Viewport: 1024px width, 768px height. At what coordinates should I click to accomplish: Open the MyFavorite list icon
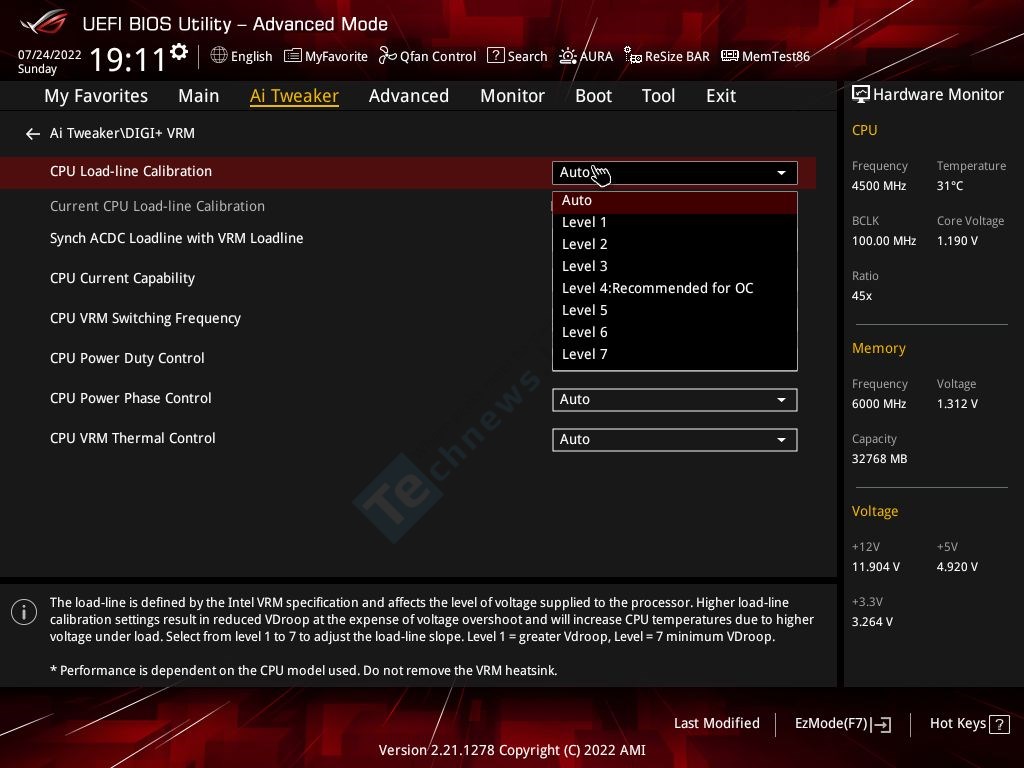[293, 56]
